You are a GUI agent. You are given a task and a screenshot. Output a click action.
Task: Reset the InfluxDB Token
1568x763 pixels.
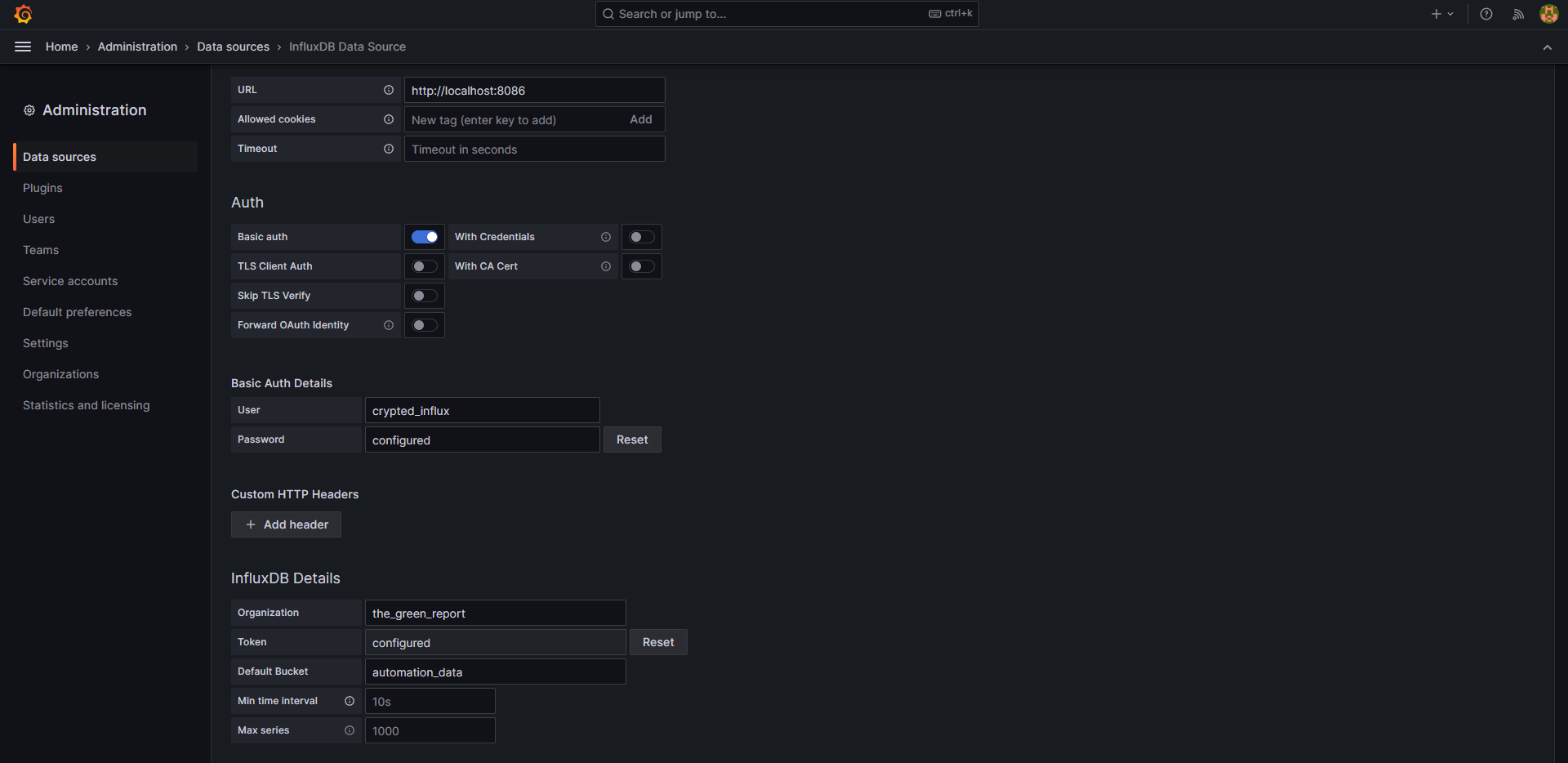(x=658, y=642)
